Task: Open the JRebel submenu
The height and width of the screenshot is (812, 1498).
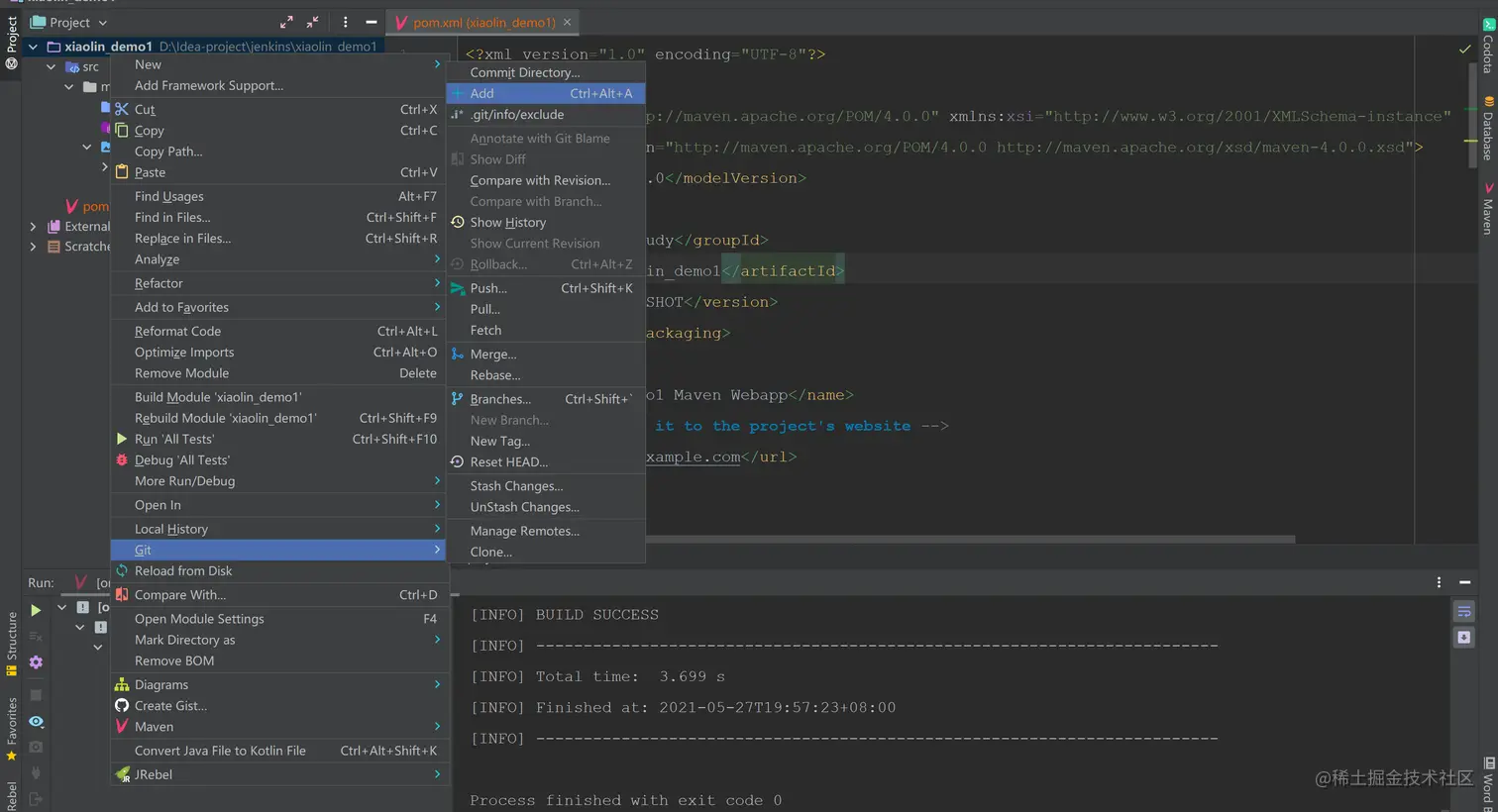Action: [x=277, y=774]
